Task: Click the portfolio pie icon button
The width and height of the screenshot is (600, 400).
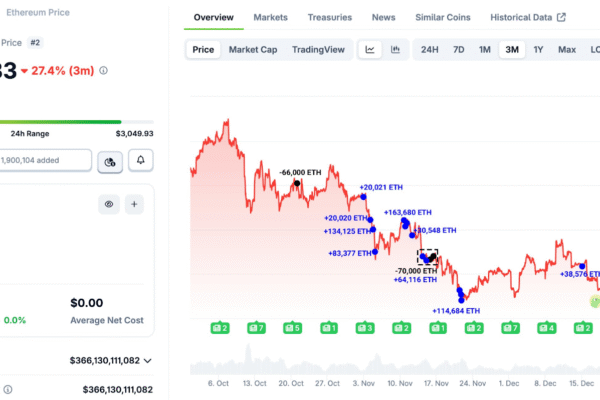Action: point(110,160)
